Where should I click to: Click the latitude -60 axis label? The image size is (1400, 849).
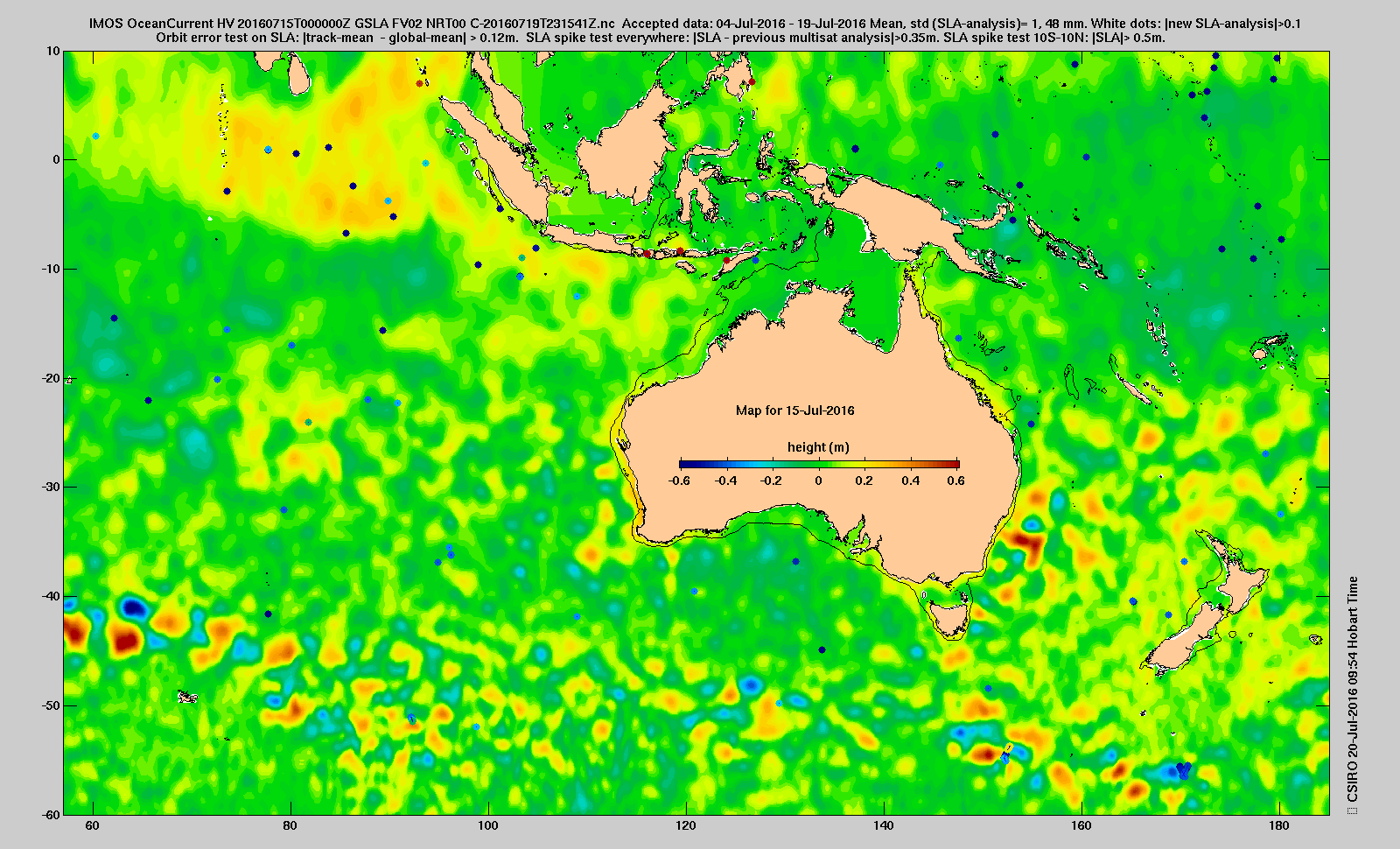51,814
